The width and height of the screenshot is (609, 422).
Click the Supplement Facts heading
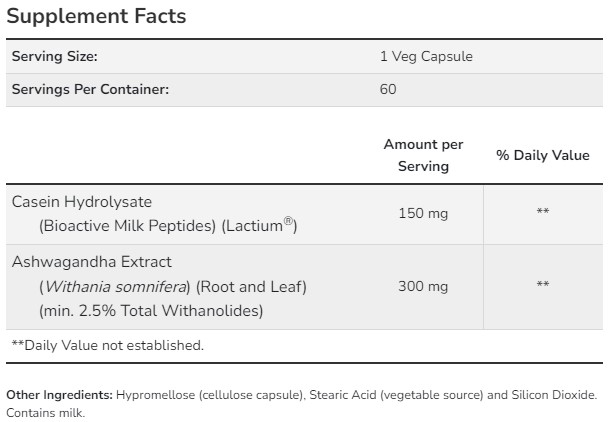coord(96,17)
